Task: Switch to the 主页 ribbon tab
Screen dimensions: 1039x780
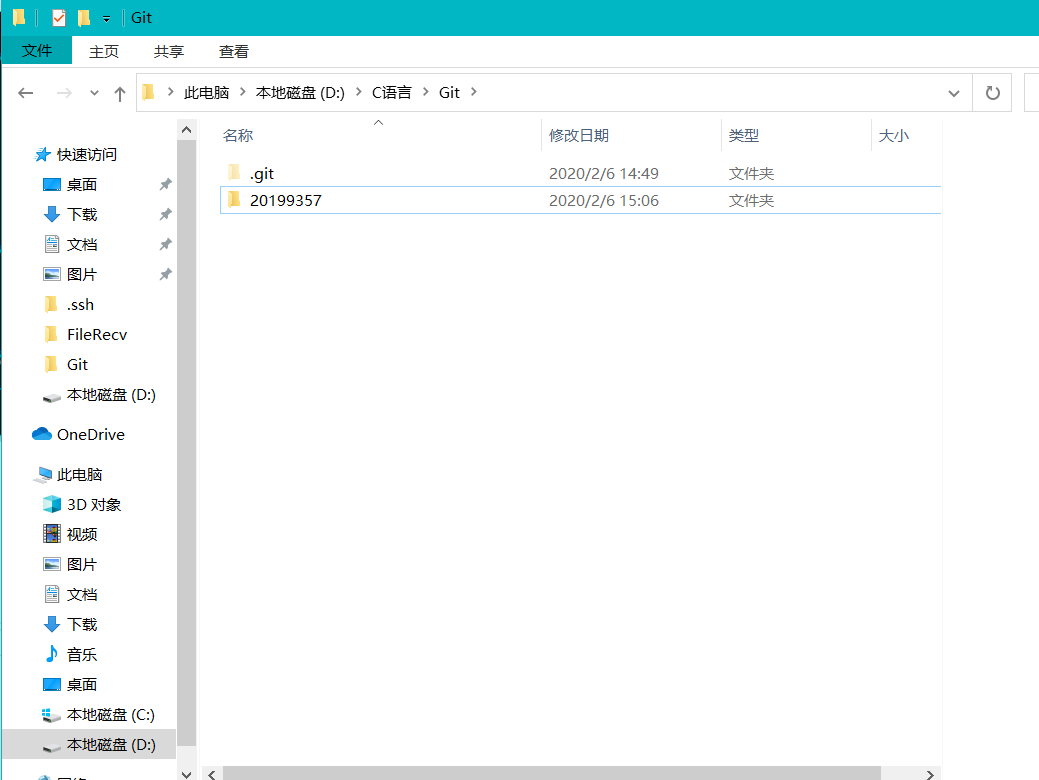Action: tap(104, 52)
